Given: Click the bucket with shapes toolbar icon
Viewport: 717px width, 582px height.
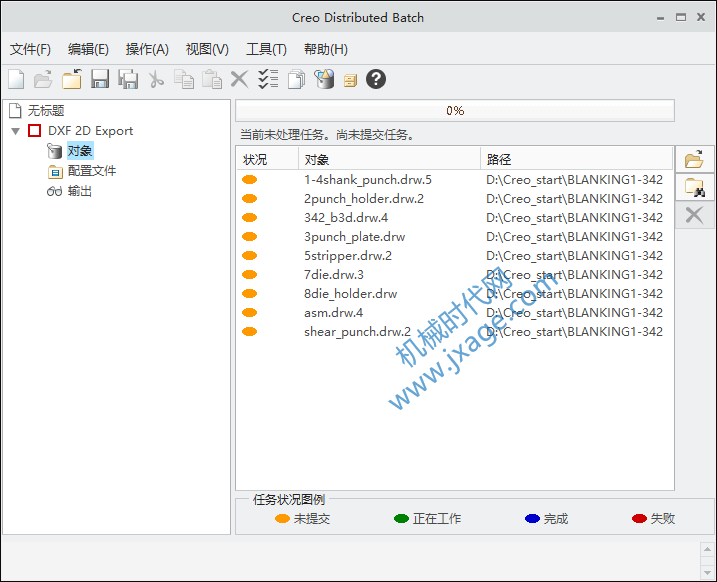Looking at the screenshot, I should pos(324,79).
